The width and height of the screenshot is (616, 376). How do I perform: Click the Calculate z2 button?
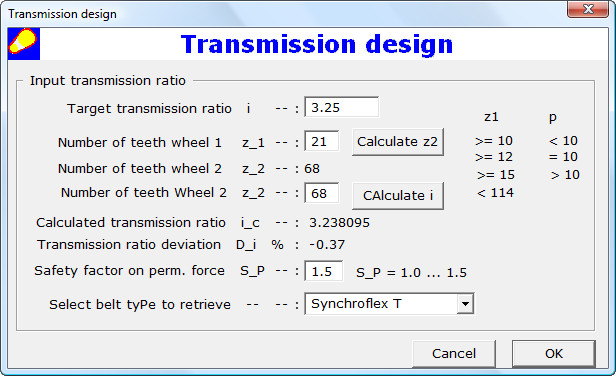[x=398, y=142]
